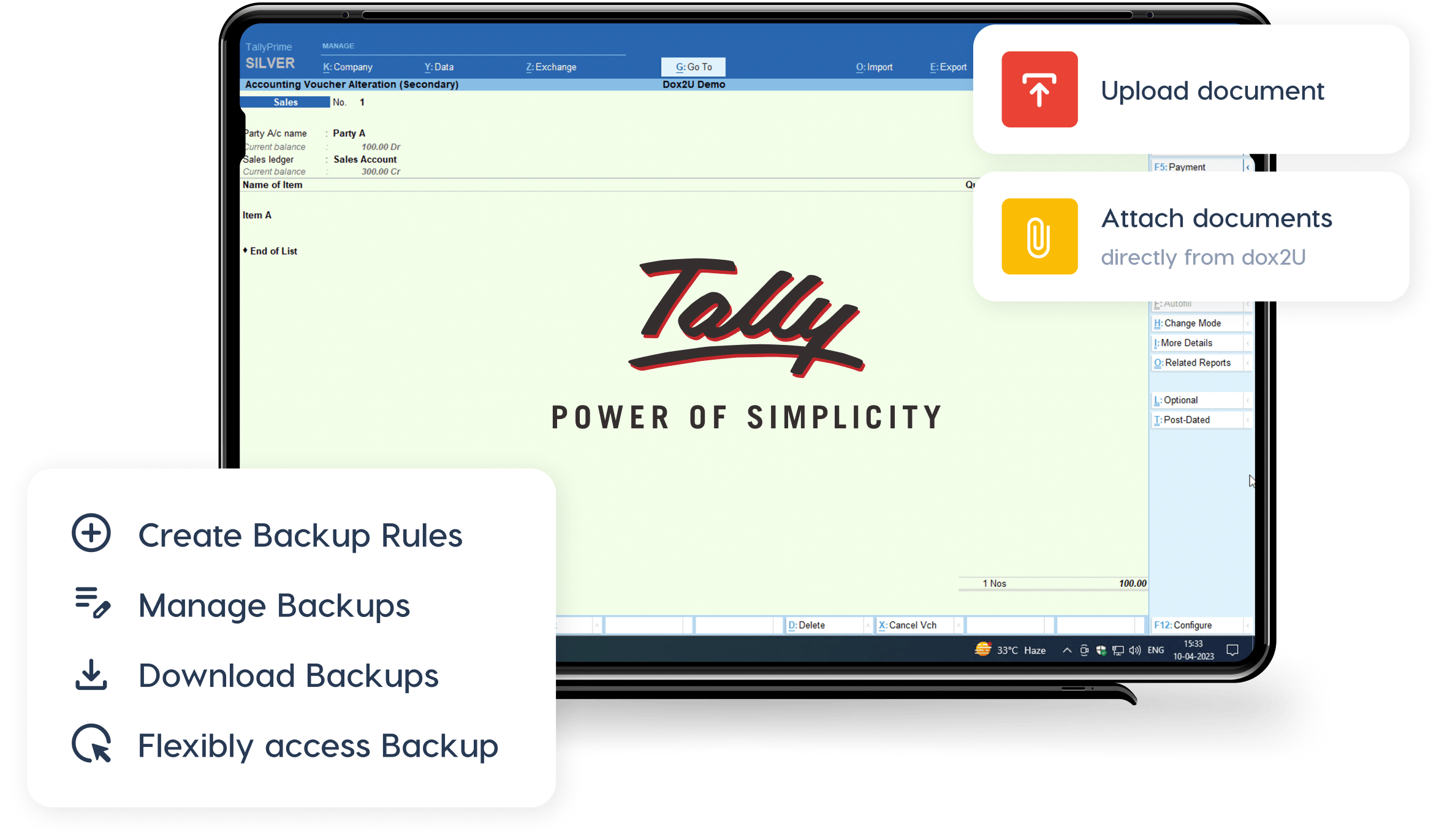
Task: Click the ENG language indicator
Action: coord(1156,650)
